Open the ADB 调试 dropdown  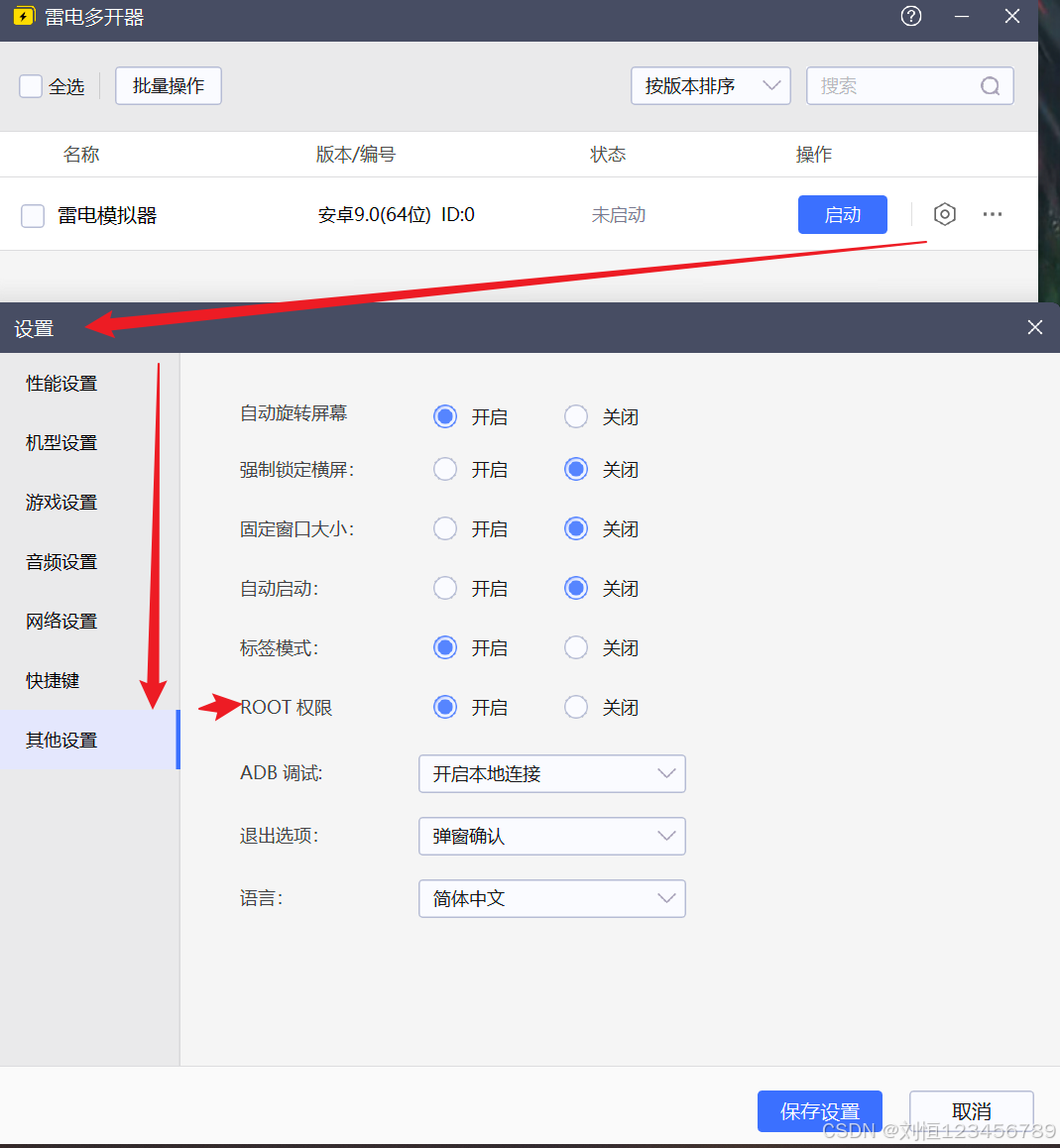[x=551, y=774]
